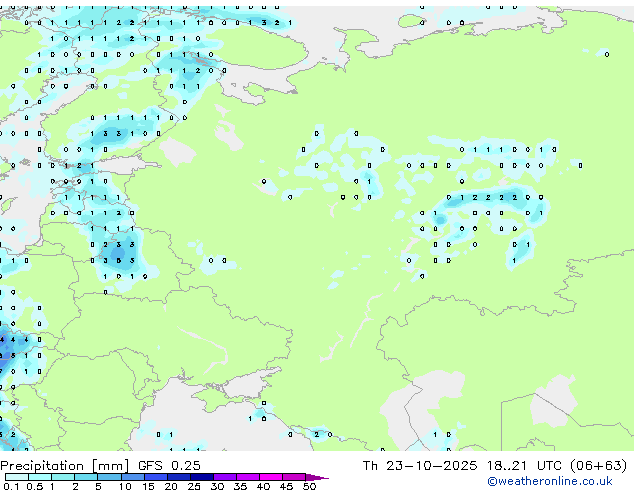Select the 30–35 mm purple legend box
Viewport: 634px width, 490px height.
[225, 477]
